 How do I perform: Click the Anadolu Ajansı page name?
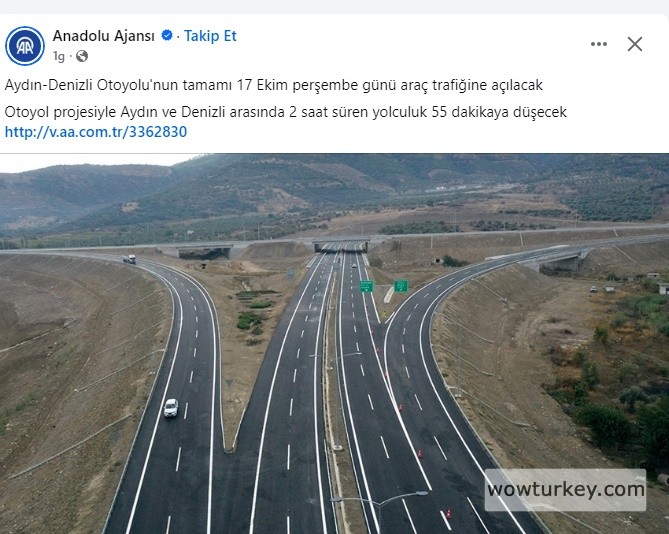click(x=104, y=36)
